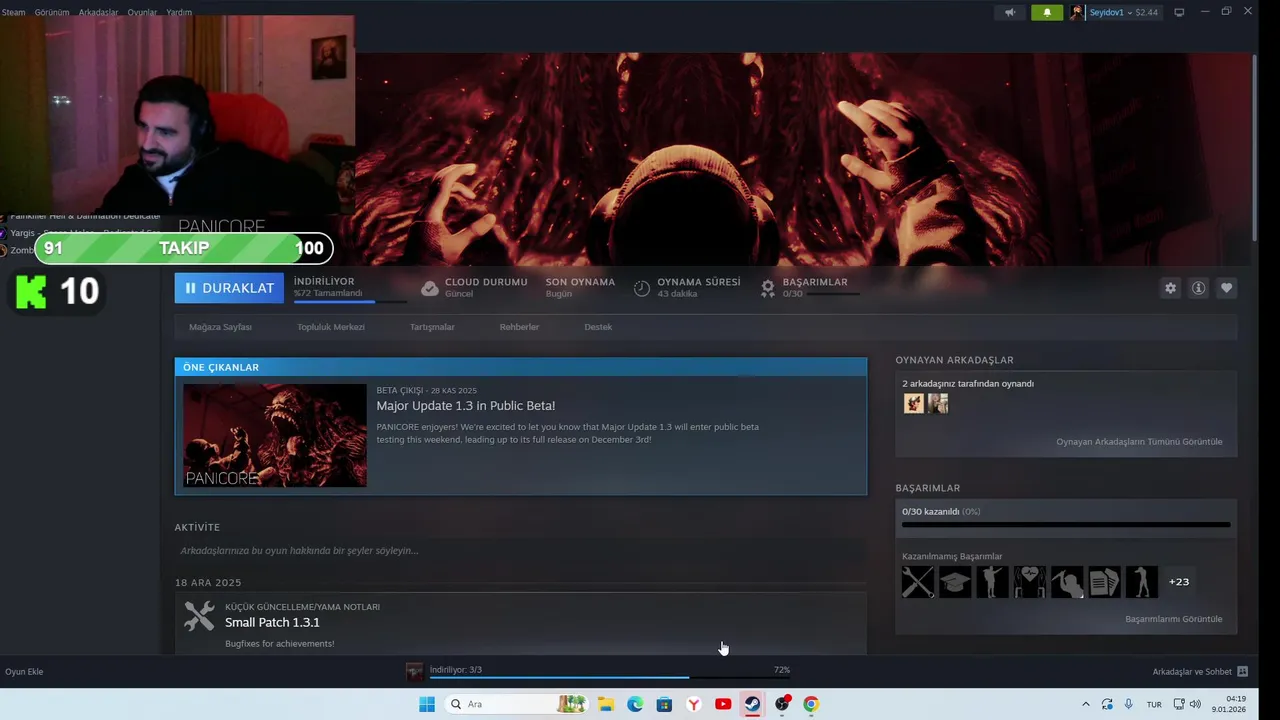The height and width of the screenshot is (720, 1280).
Task: Open Topluluk Merkezi tab
Action: tap(330, 327)
